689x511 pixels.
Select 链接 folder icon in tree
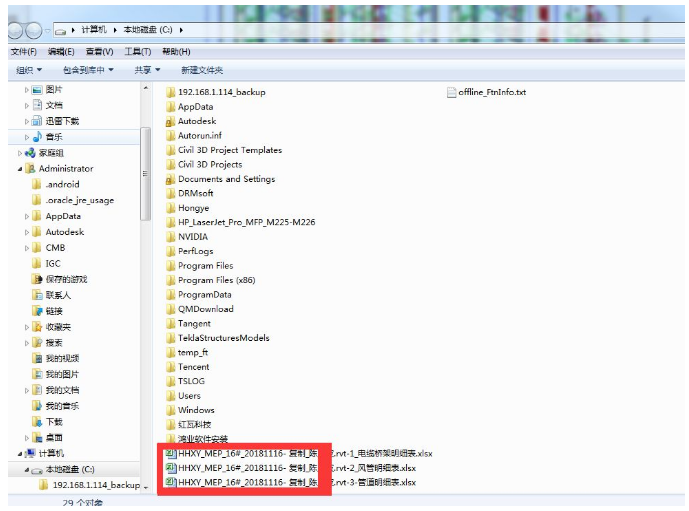[x=37, y=311]
